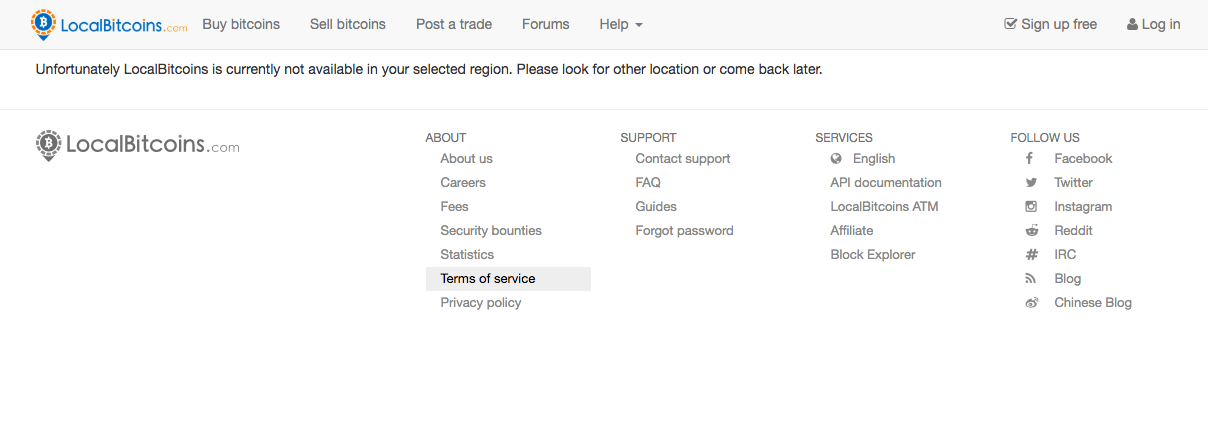Open the API documentation link

pyautogui.click(x=886, y=183)
